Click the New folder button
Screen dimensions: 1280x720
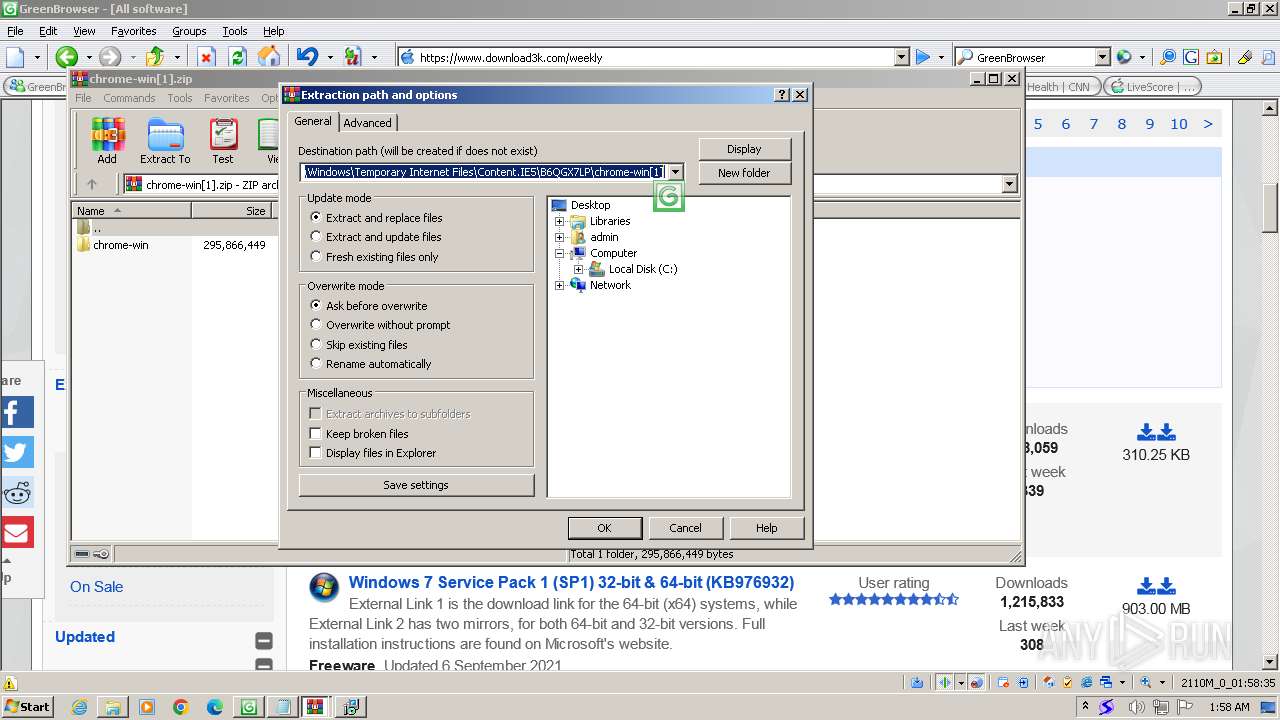pyautogui.click(x=744, y=173)
